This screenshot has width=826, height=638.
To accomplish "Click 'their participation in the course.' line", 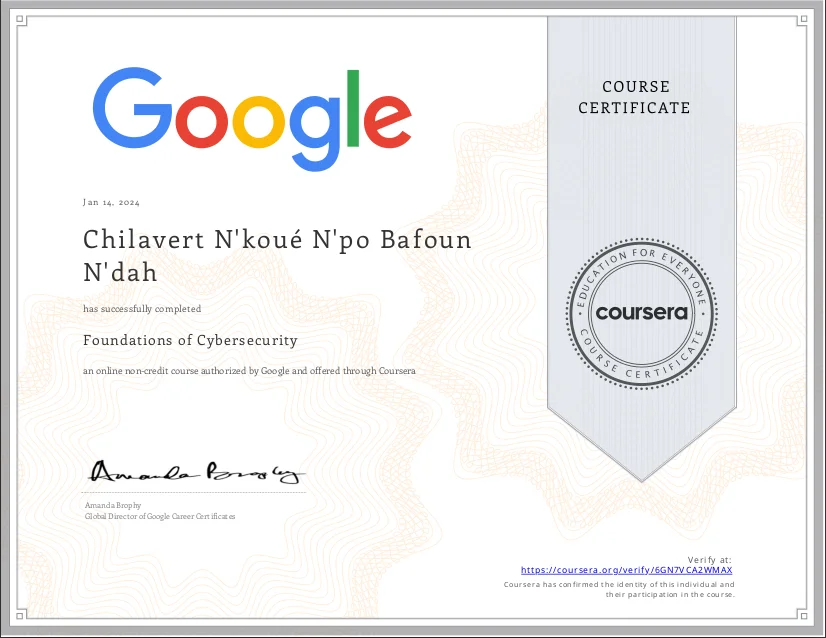I will pos(670,594).
